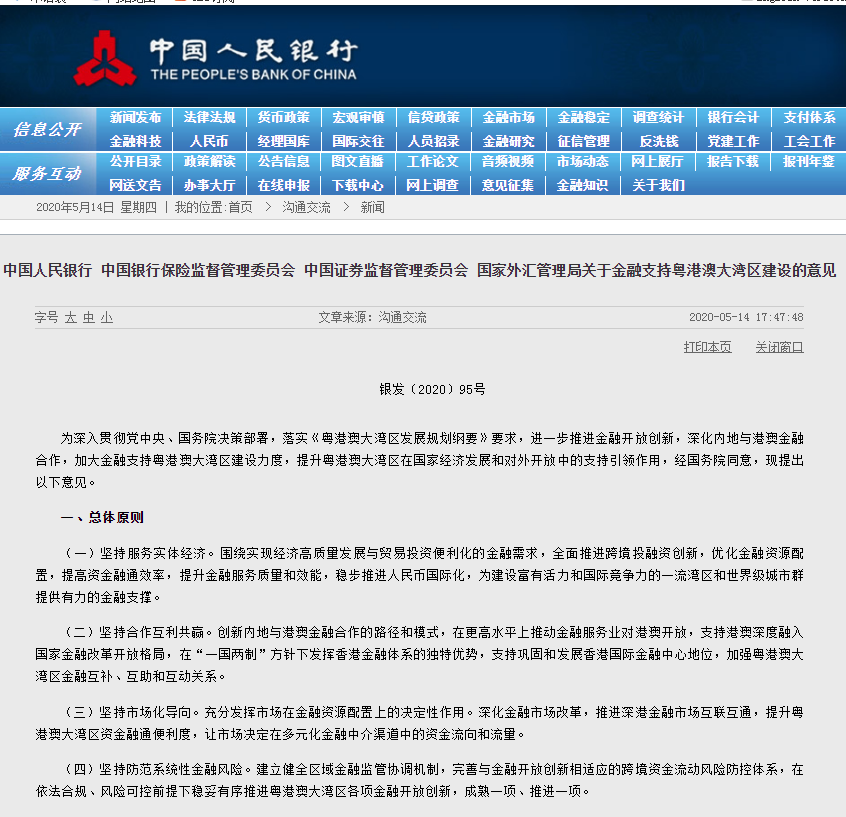Go to 金融研究 section

click(508, 141)
